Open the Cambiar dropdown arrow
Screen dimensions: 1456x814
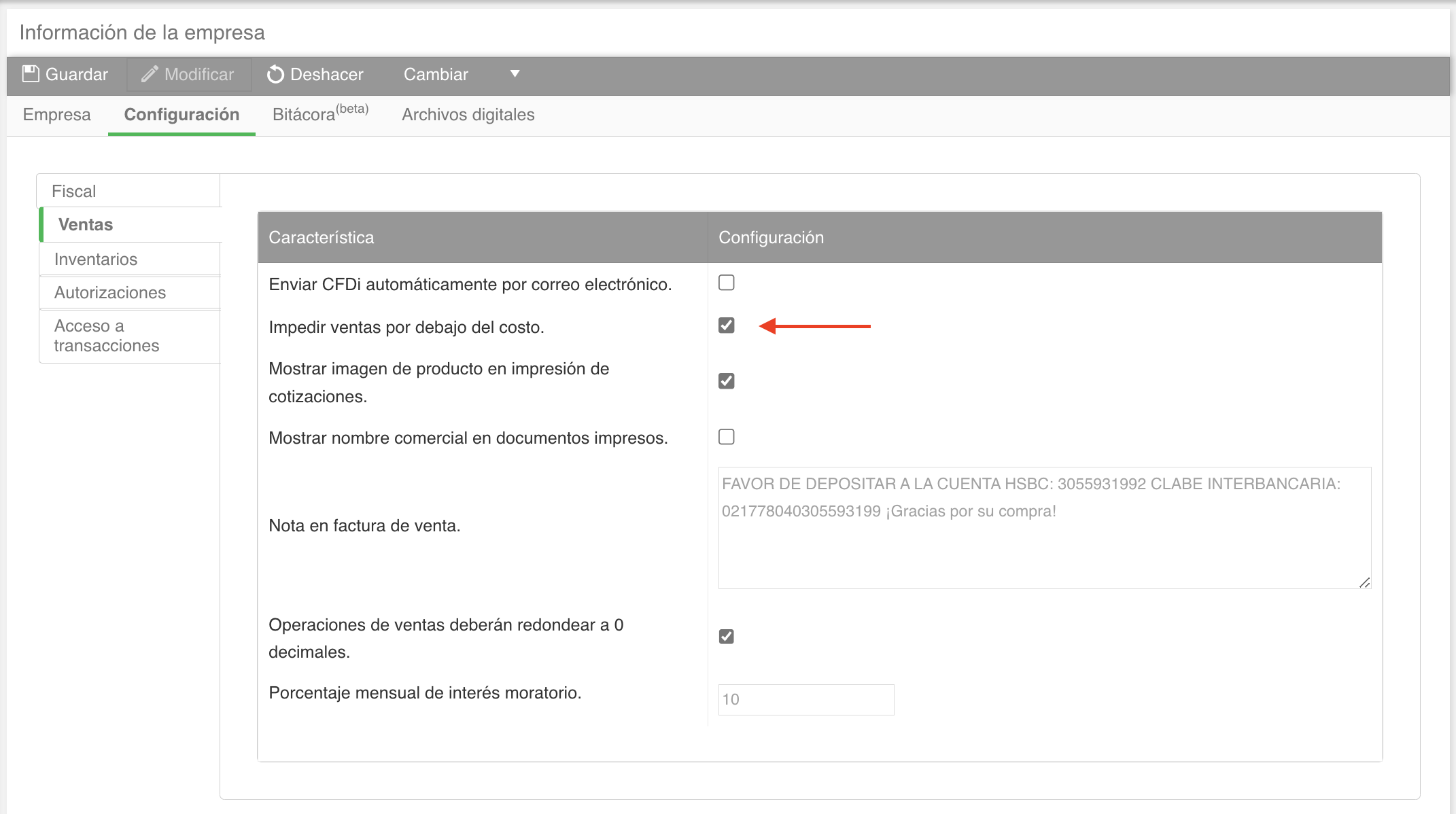(x=515, y=73)
